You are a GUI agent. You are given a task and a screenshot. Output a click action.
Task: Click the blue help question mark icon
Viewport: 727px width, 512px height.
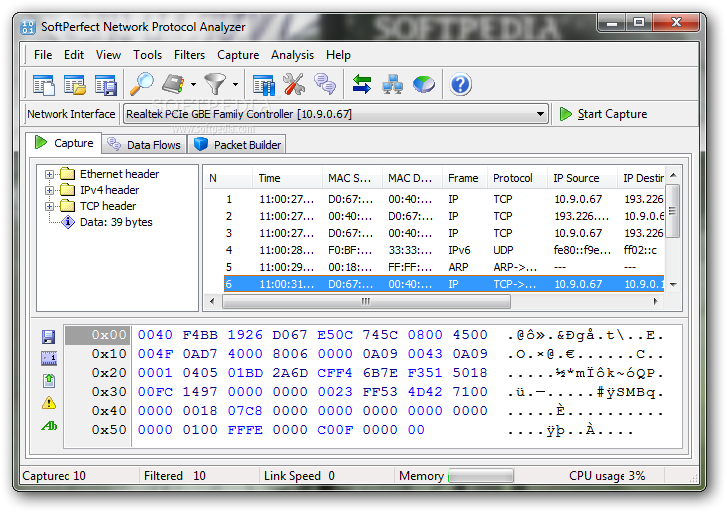coord(460,84)
